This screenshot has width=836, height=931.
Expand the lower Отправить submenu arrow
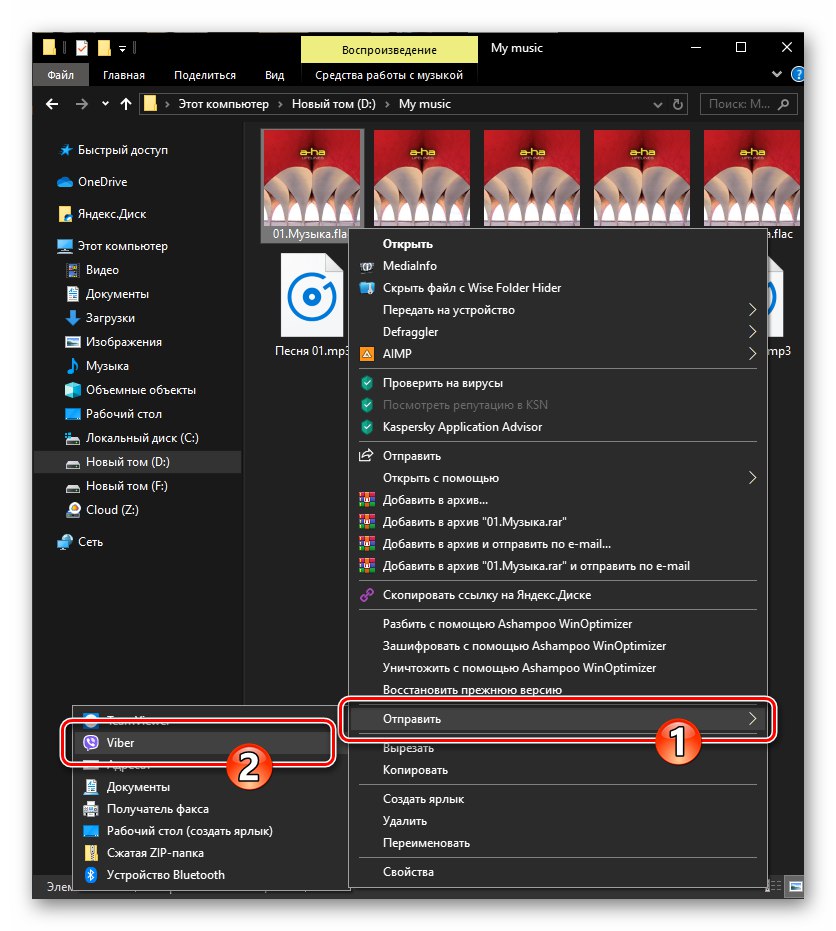752,719
